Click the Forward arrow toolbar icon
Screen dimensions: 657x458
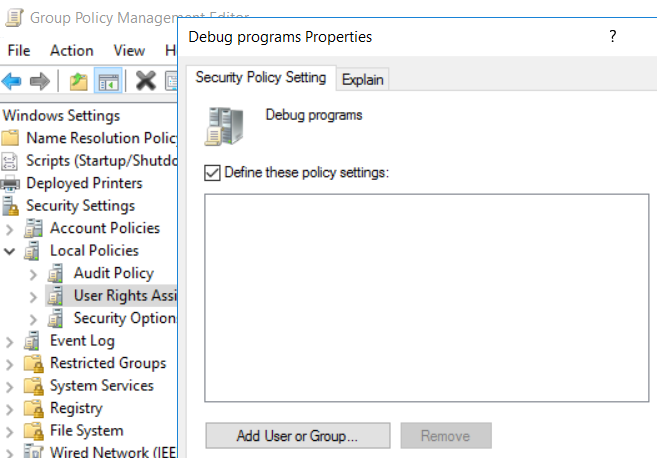39,80
